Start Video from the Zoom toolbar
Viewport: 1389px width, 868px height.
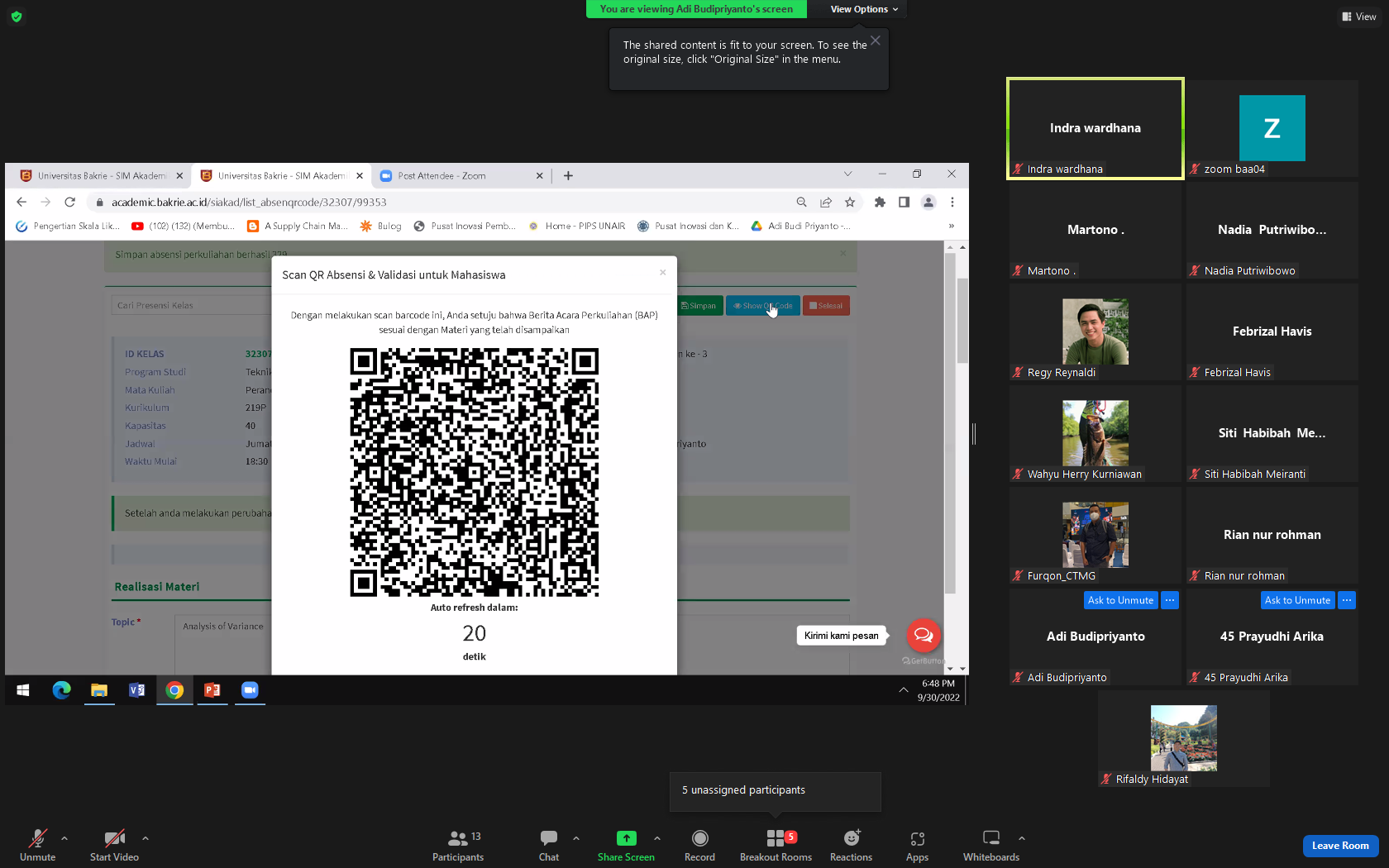click(114, 845)
